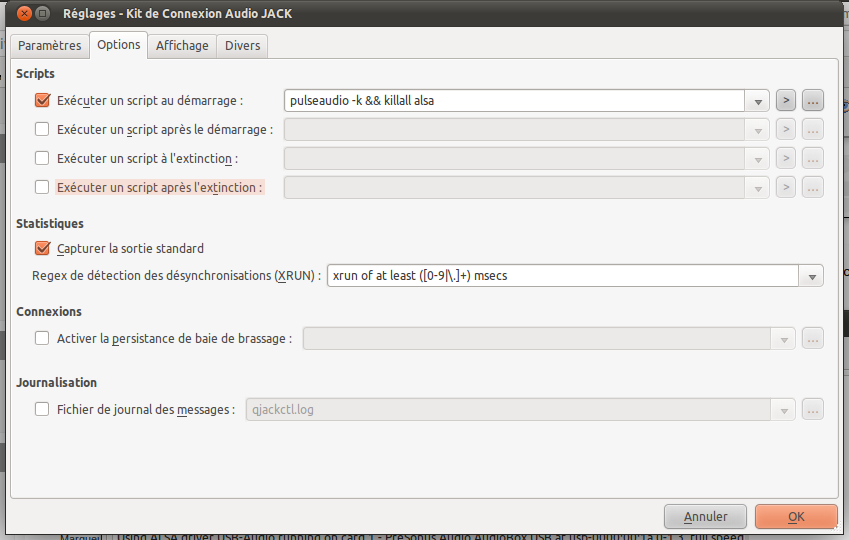849x540 pixels.
Task: Open the XRUN regex dropdown list
Action: (811, 276)
